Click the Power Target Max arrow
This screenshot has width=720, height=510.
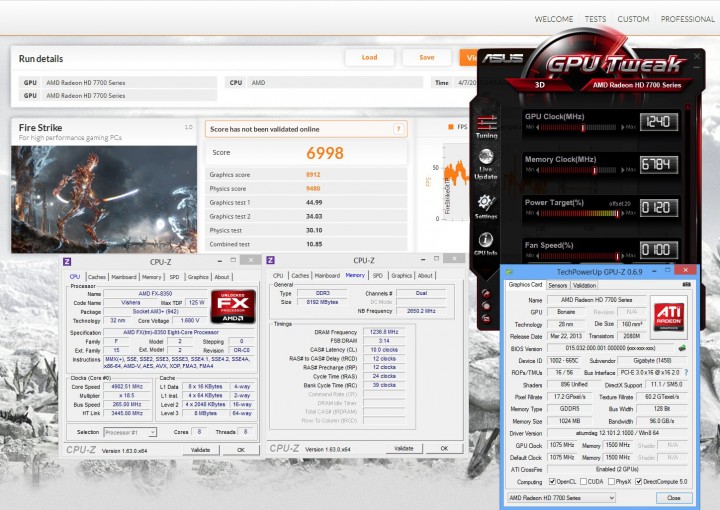click(x=623, y=213)
